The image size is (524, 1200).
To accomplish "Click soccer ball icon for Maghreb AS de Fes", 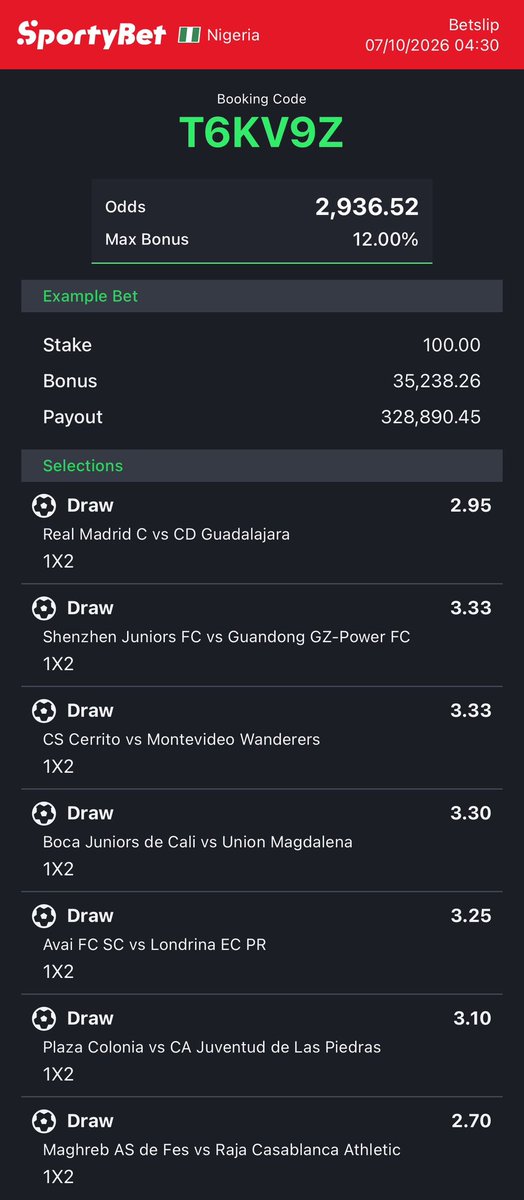I will pos(44,1121).
